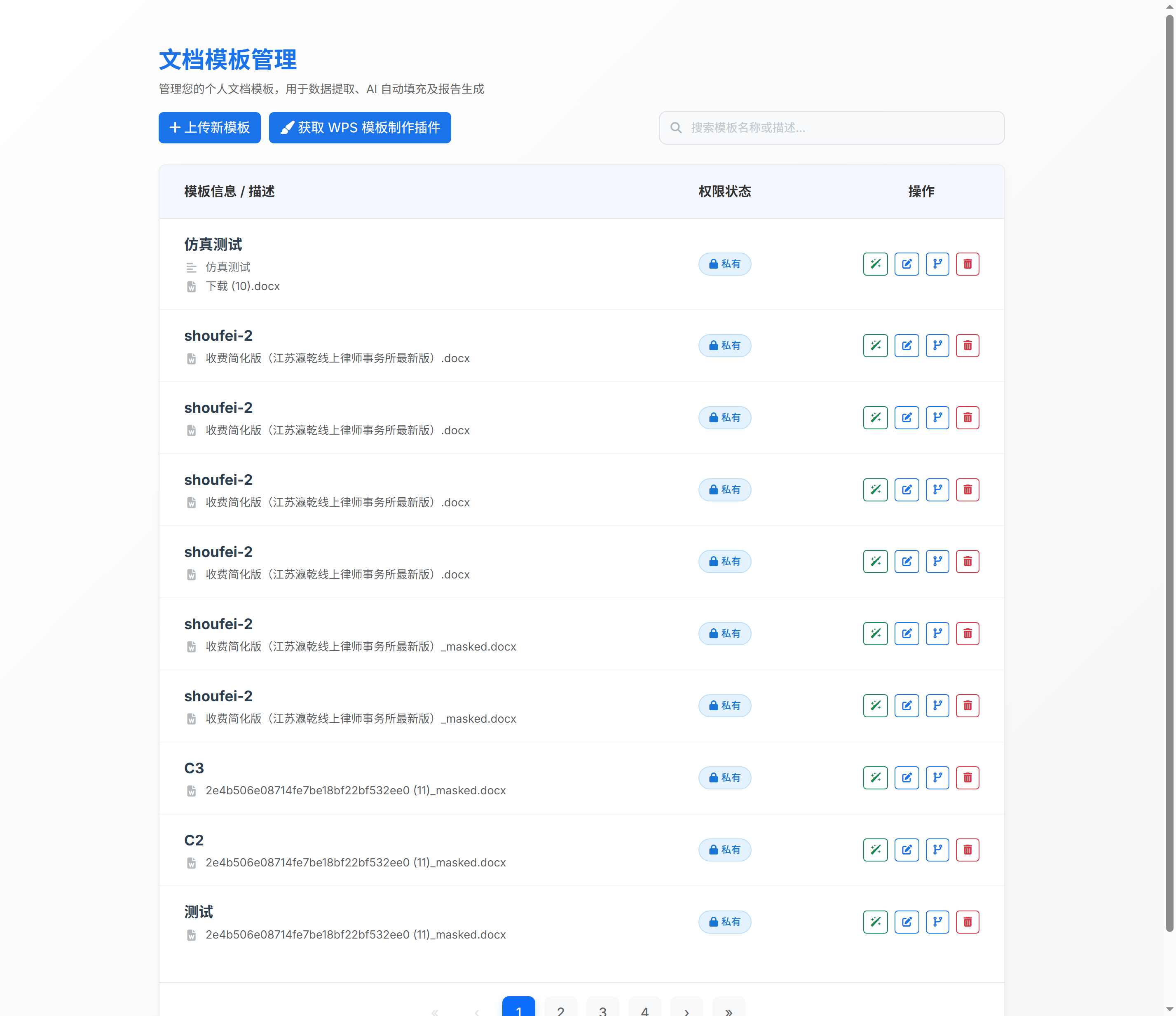Image resolution: width=1176 pixels, height=1016 pixels.
Task: Toggle the 私有 permission badge for 仿真测试
Action: tap(725, 263)
